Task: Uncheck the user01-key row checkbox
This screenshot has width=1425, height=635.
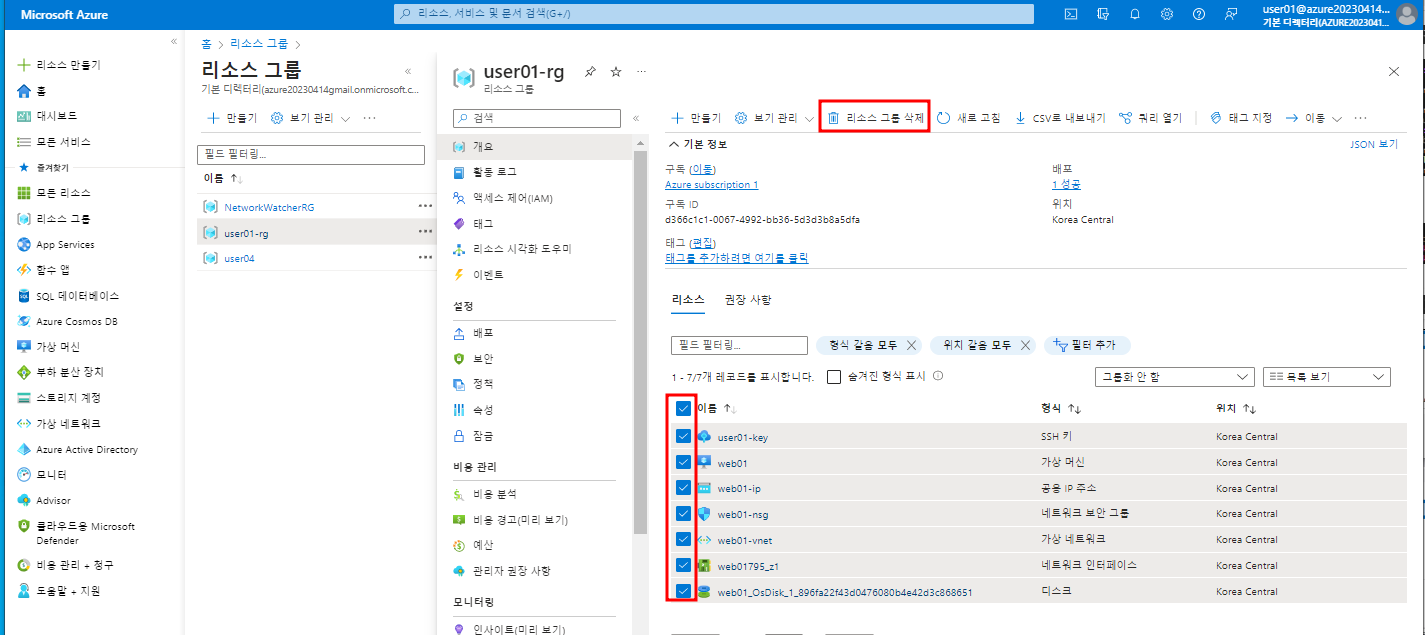Action: (683, 437)
